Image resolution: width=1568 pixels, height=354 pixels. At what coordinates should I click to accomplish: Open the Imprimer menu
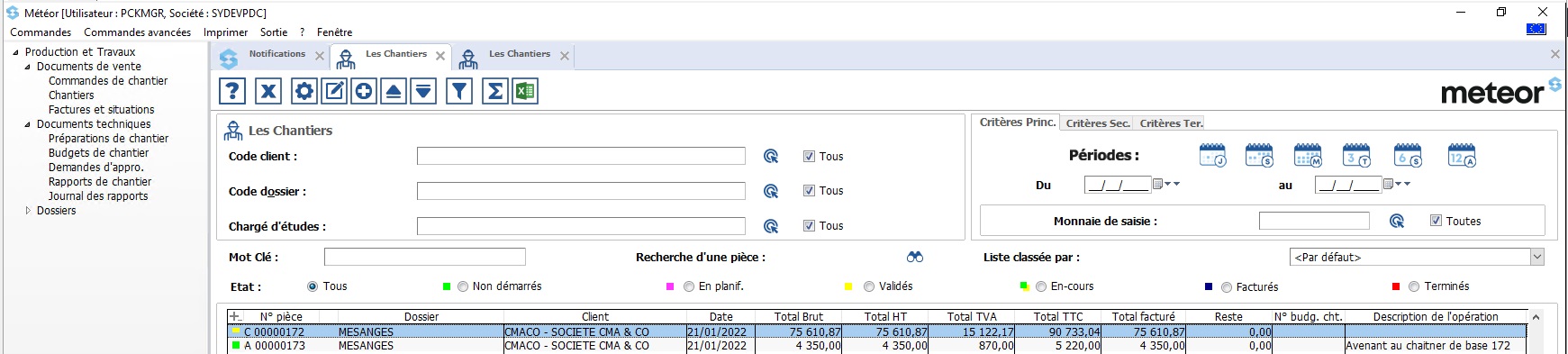click(225, 32)
